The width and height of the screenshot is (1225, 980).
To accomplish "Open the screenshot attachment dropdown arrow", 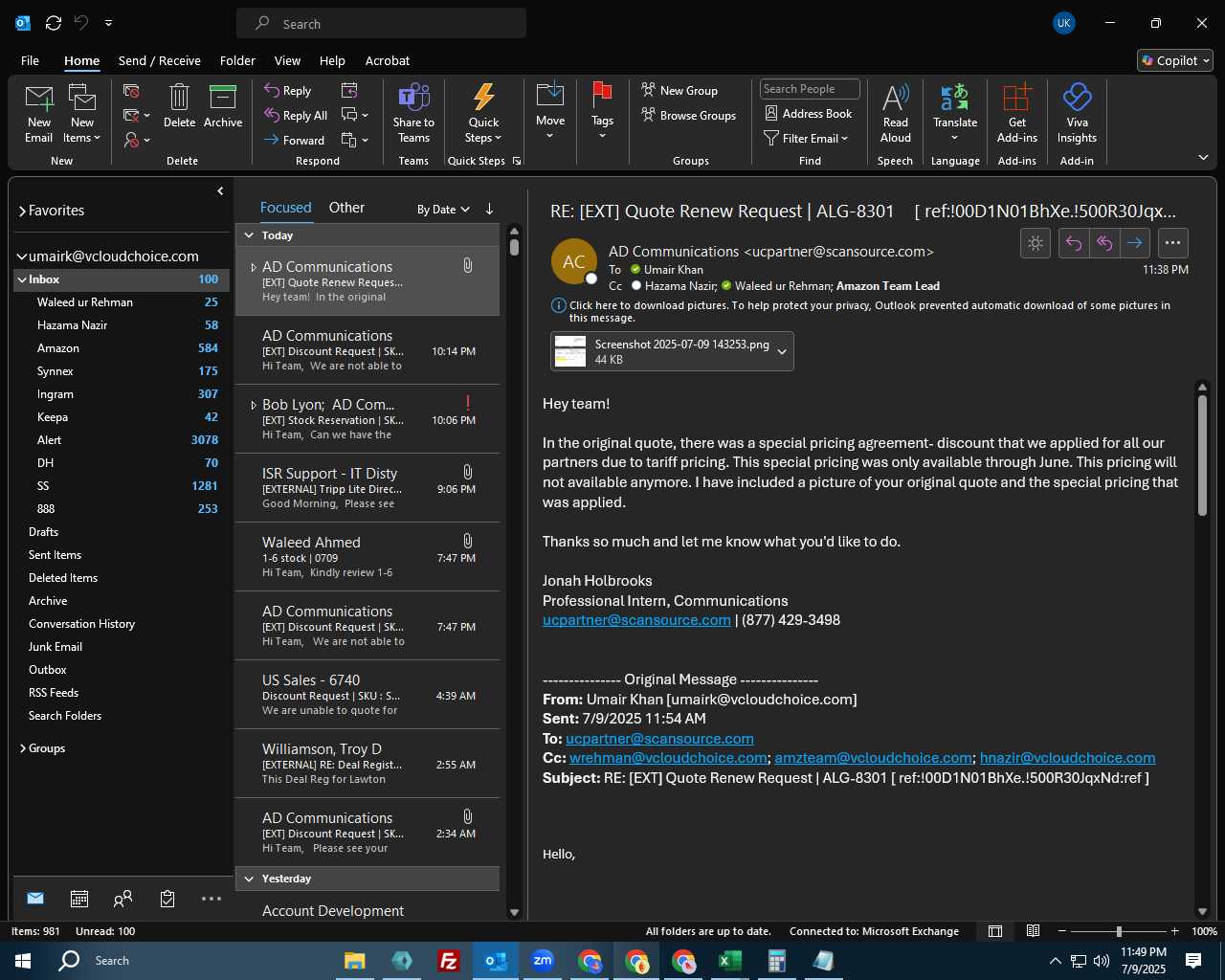I will (x=782, y=352).
